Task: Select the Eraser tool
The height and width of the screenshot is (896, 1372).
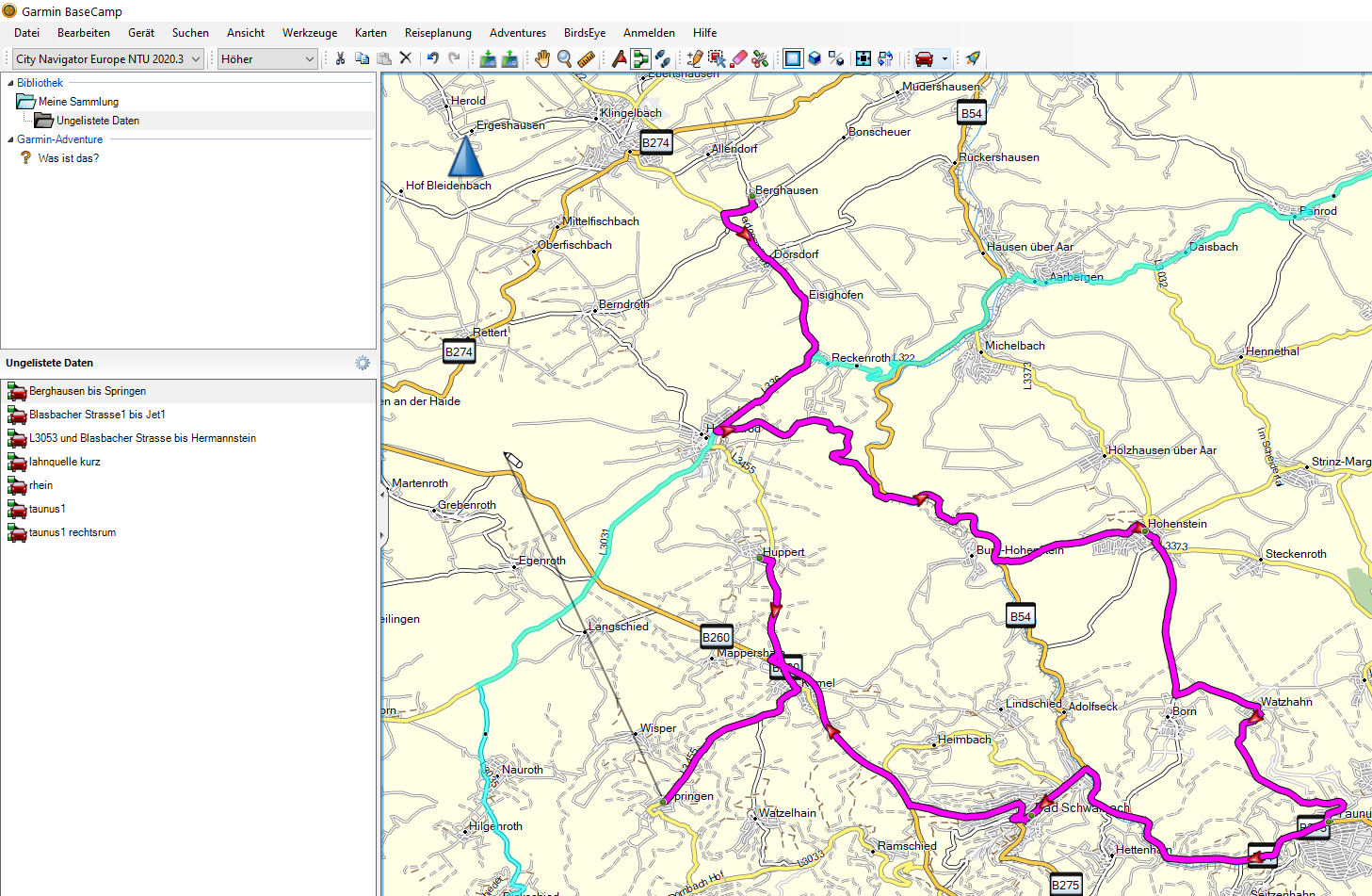Action: tap(738, 58)
